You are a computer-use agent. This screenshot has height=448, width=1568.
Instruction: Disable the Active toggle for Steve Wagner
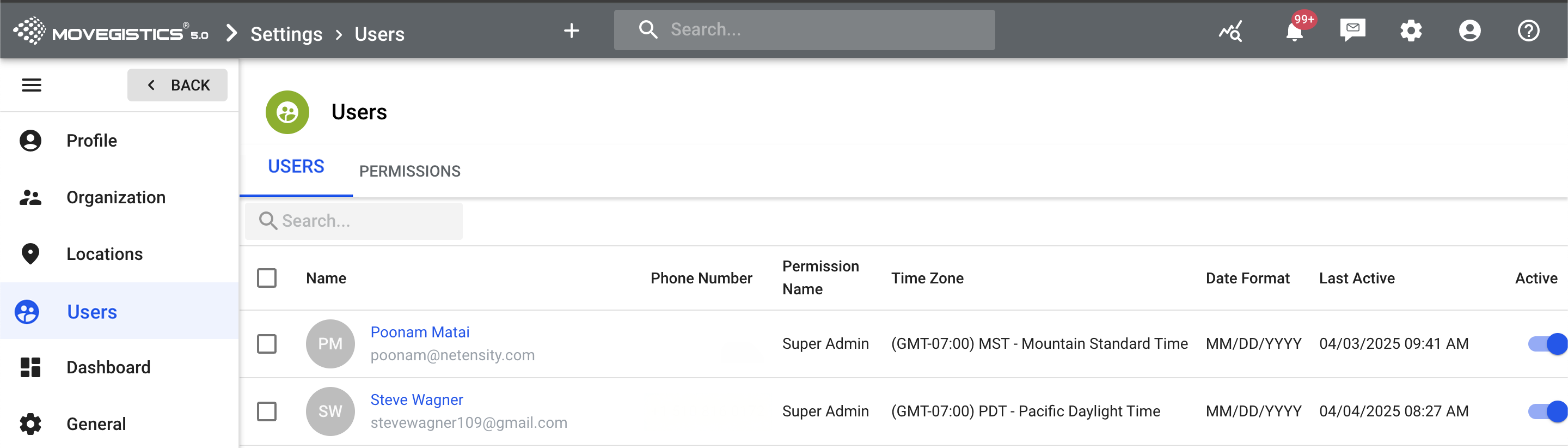(1546, 411)
